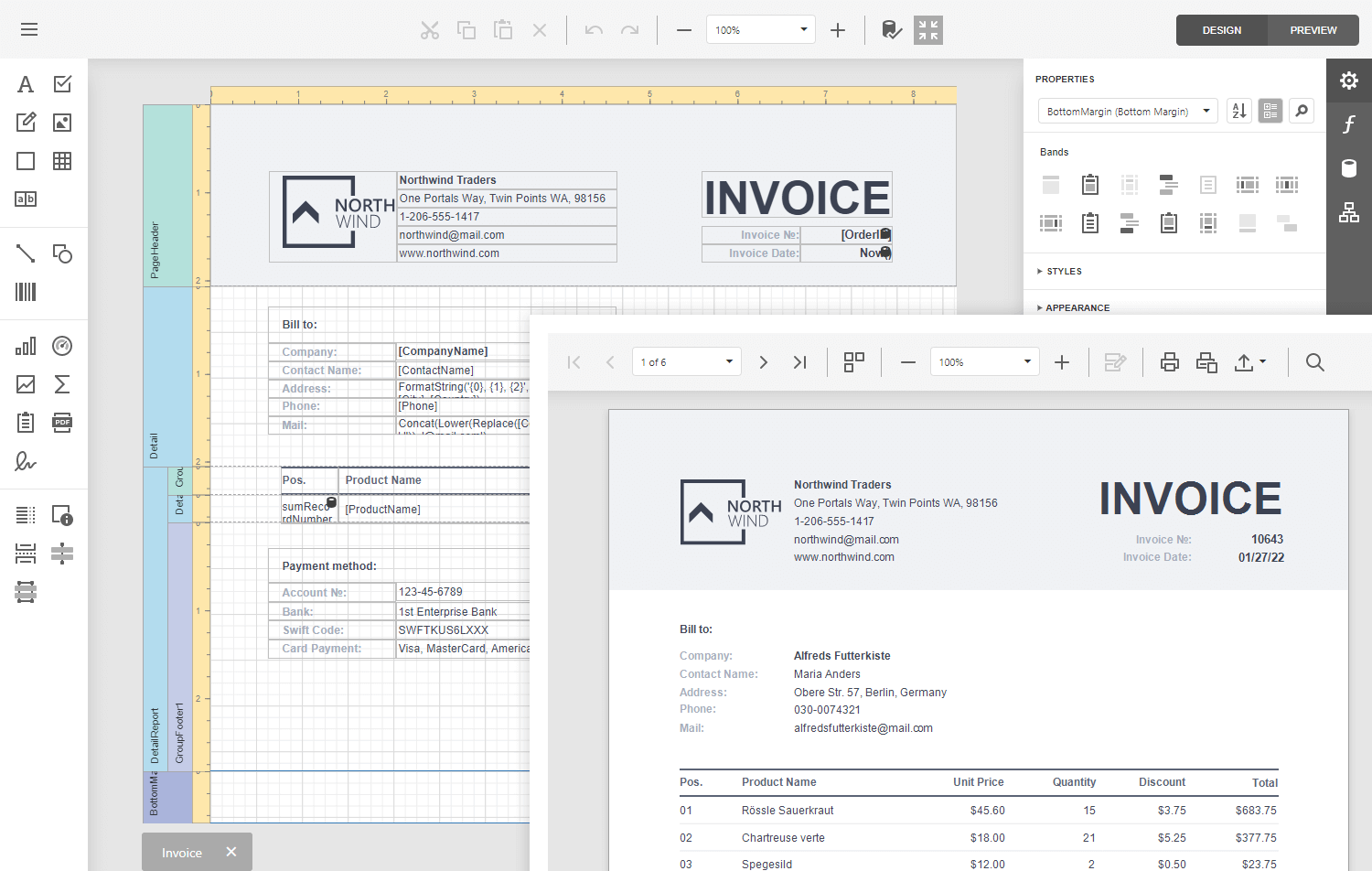This screenshot has width=1372, height=871.
Task: Toggle categorized view of properties
Action: point(1270,111)
